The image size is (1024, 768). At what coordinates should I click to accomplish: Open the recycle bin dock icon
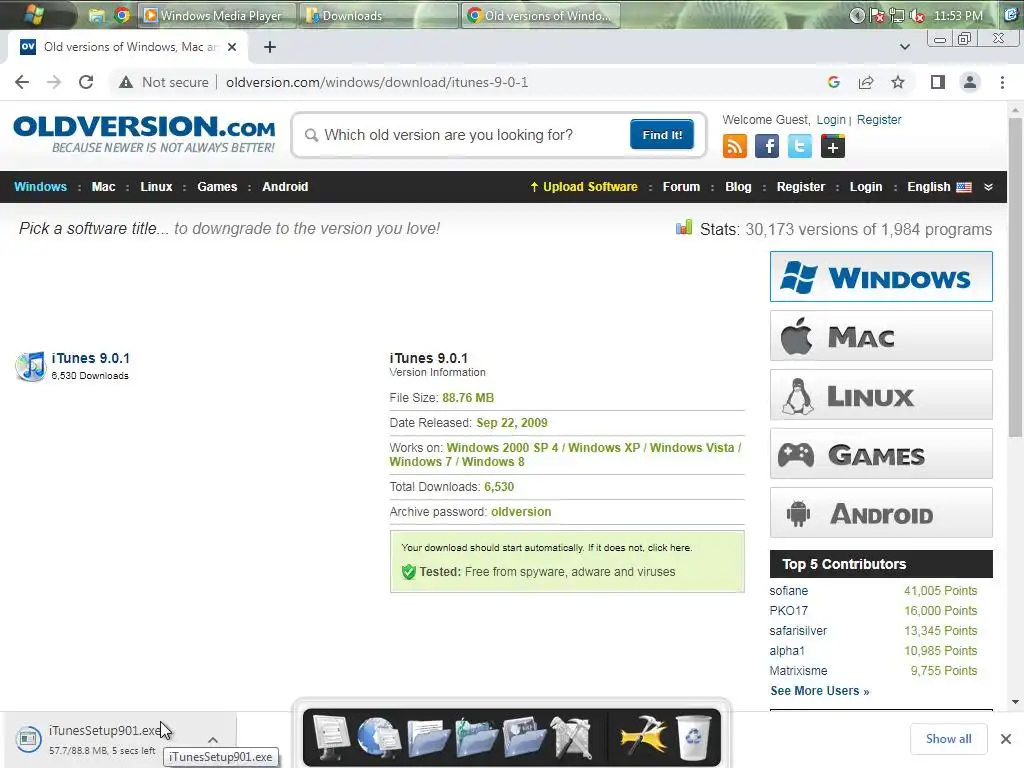tap(694, 737)
